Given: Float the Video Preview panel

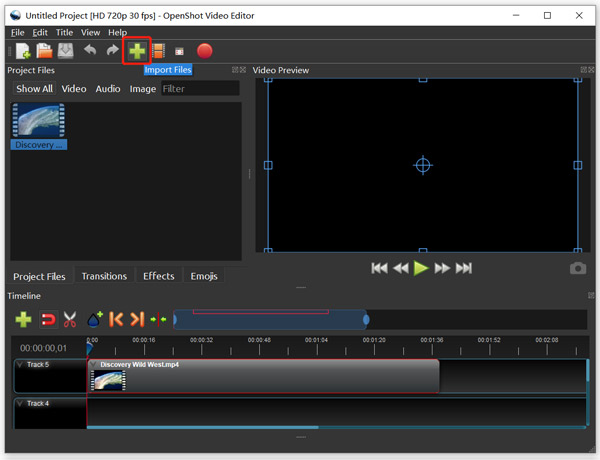Looking at the screenshot, I should [x=584, y=70].
